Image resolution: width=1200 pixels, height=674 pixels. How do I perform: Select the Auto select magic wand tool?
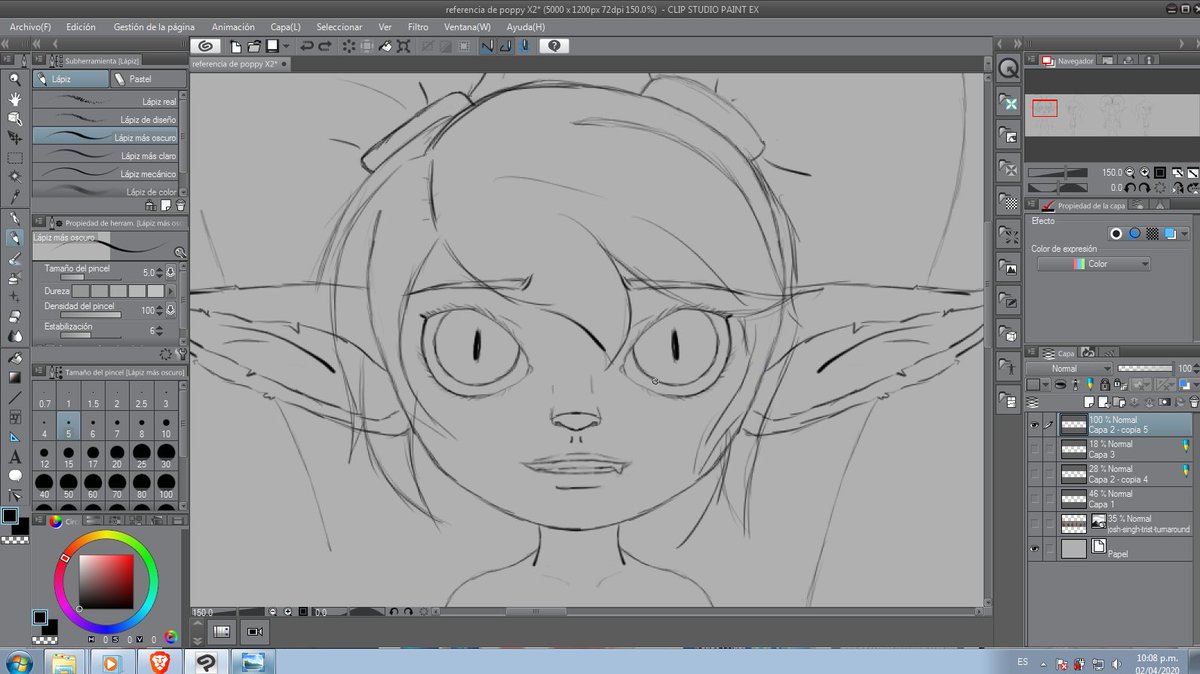tap(15, 176)
